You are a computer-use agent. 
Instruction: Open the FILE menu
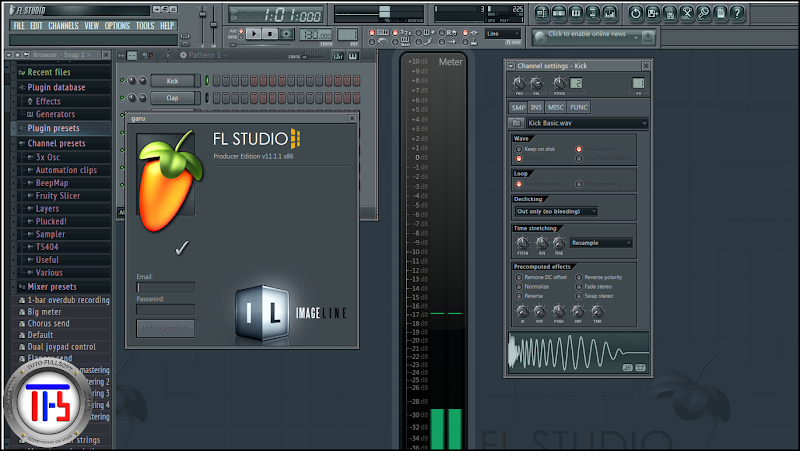(x=19, y=26)
